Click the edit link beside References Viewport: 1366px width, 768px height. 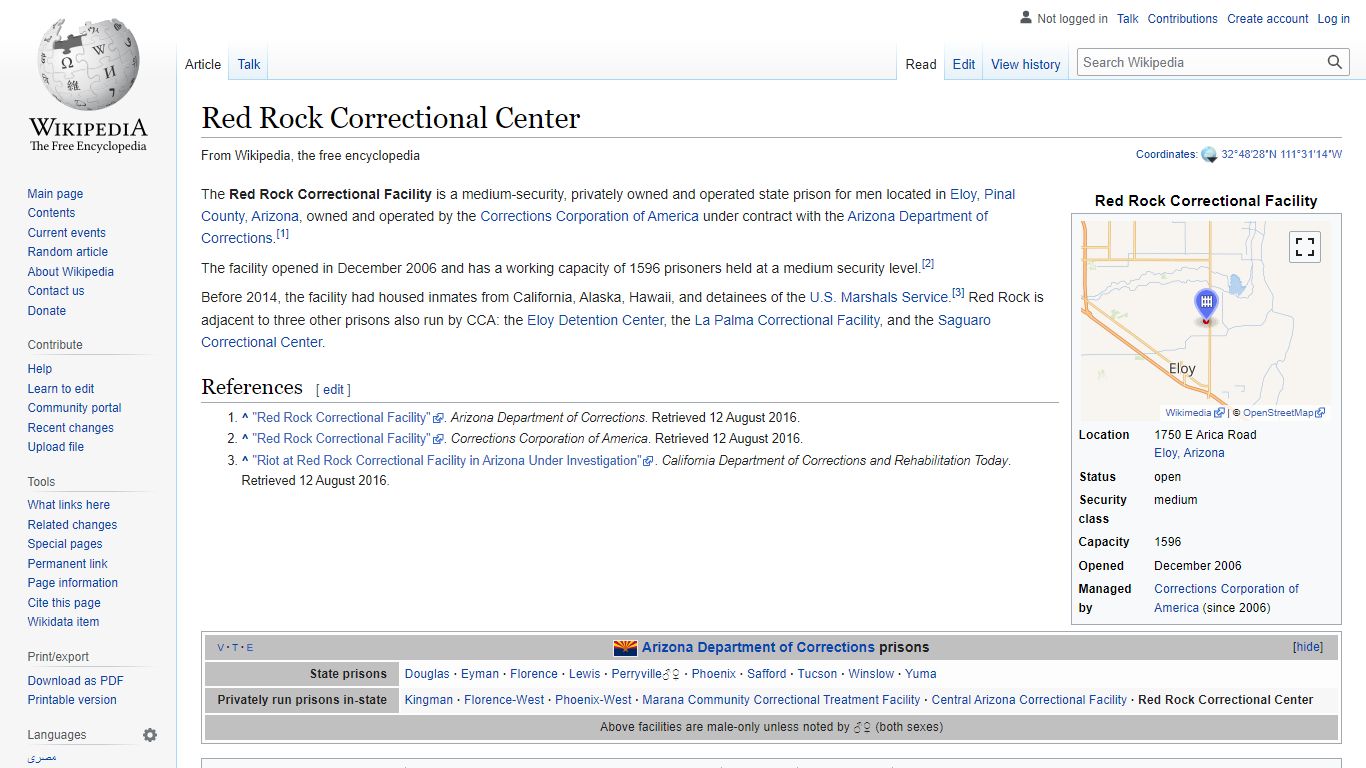point(333,390)
